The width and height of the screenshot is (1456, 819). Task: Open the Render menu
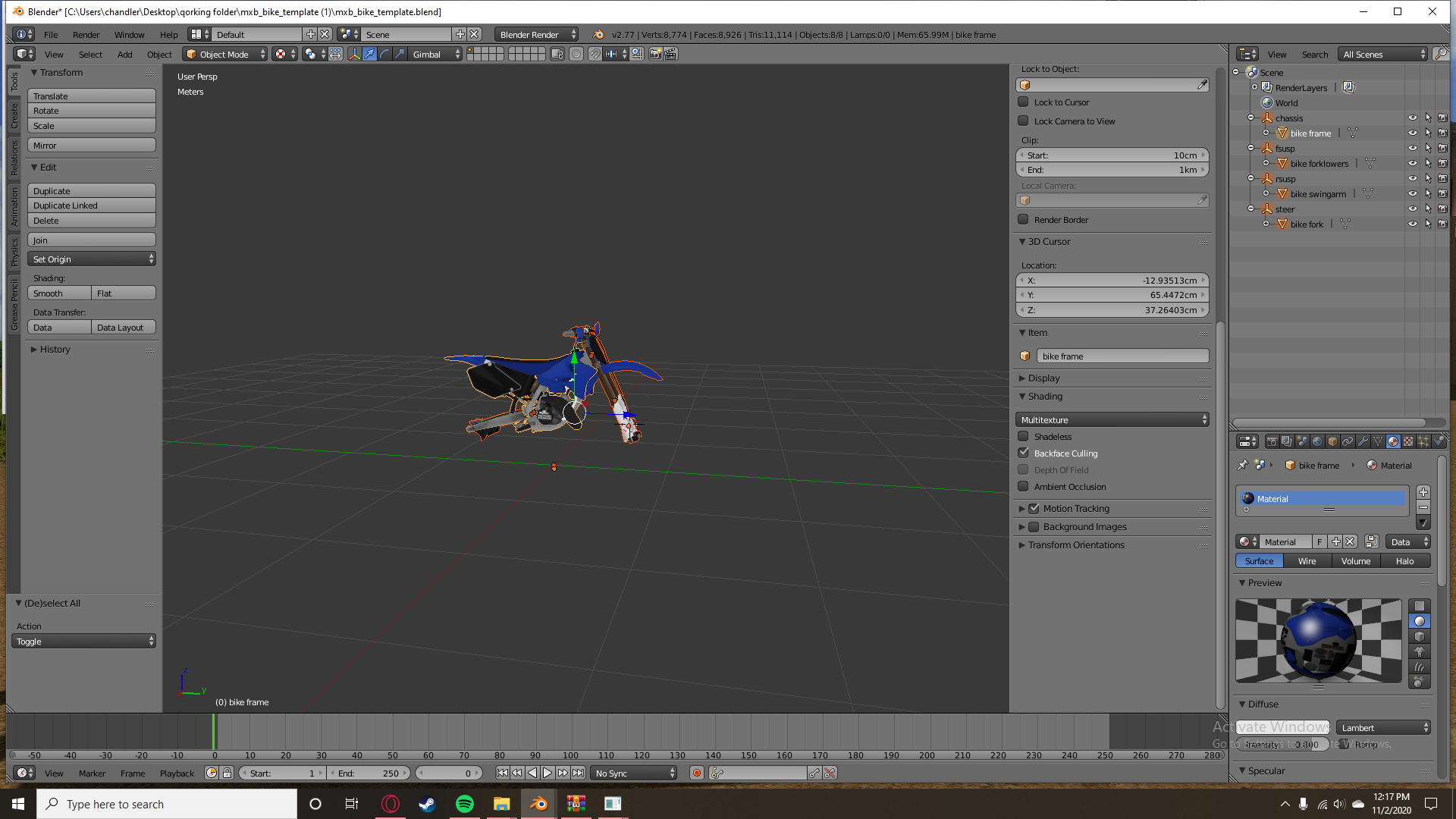(x=86, y=35)
